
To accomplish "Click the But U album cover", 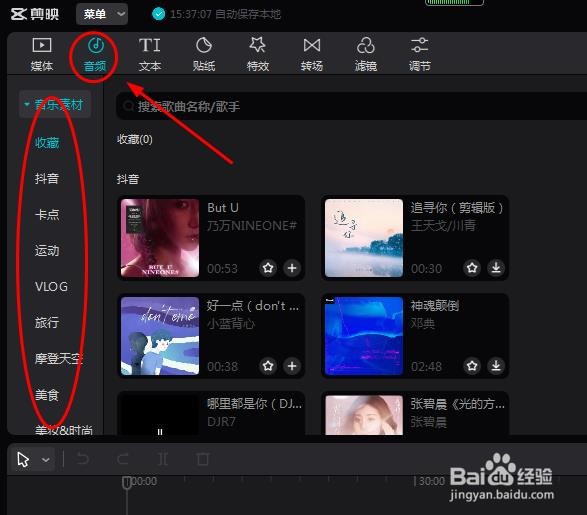I will point(160,238).
